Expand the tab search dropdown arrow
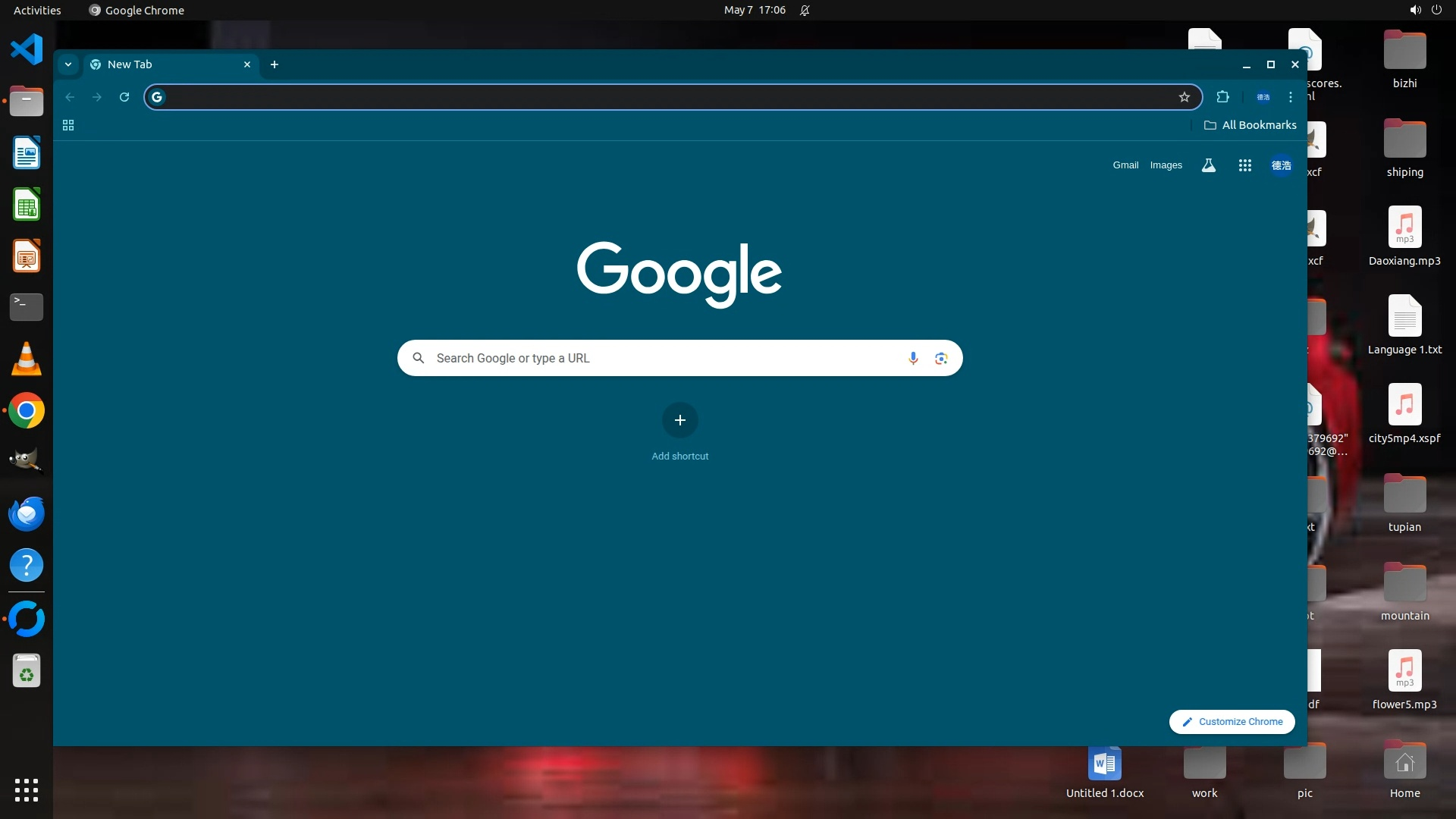 pos(68,64)
